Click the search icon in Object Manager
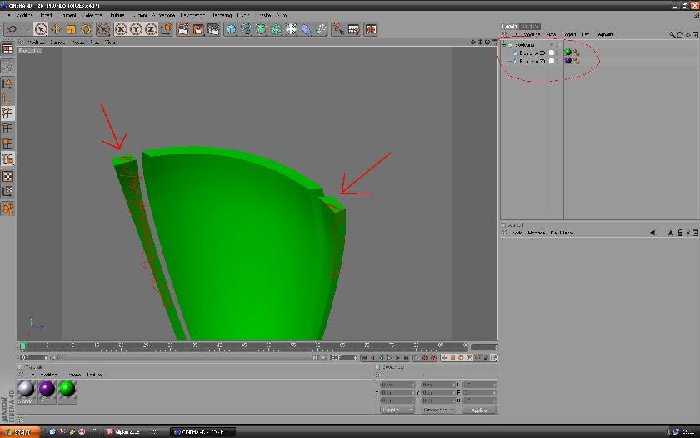The image size is (700, 438). 672,34
